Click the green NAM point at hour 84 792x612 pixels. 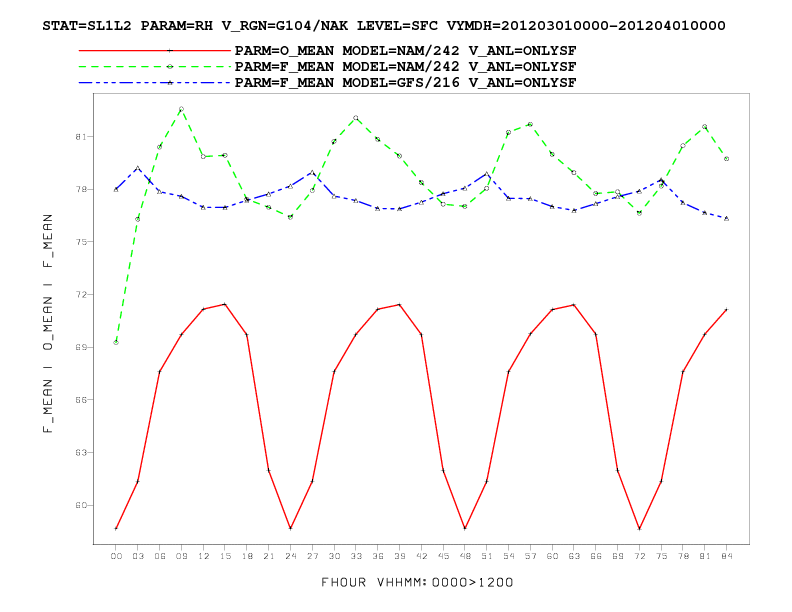[x=726, y=159]
